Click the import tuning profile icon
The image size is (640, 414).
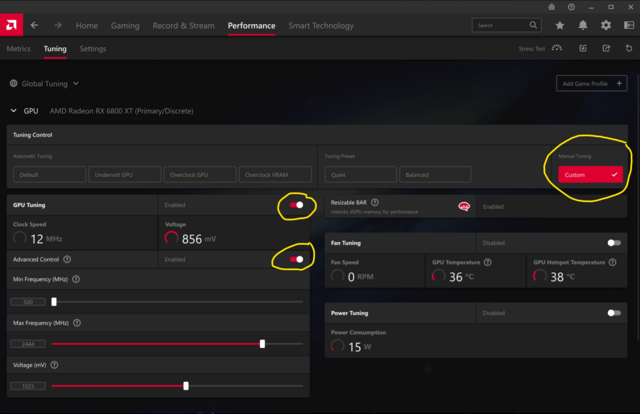(x=581, y=48)
